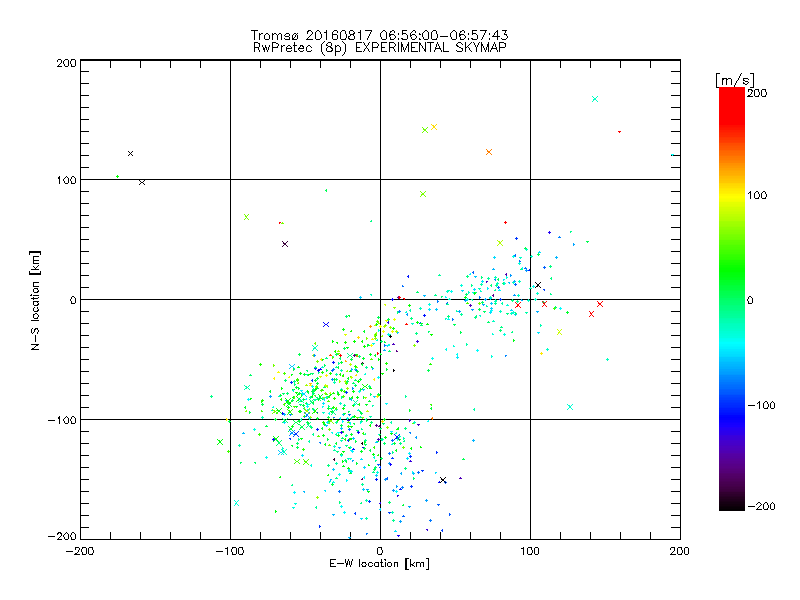Click the cyan X marker at the lower right

click(570, 407)
